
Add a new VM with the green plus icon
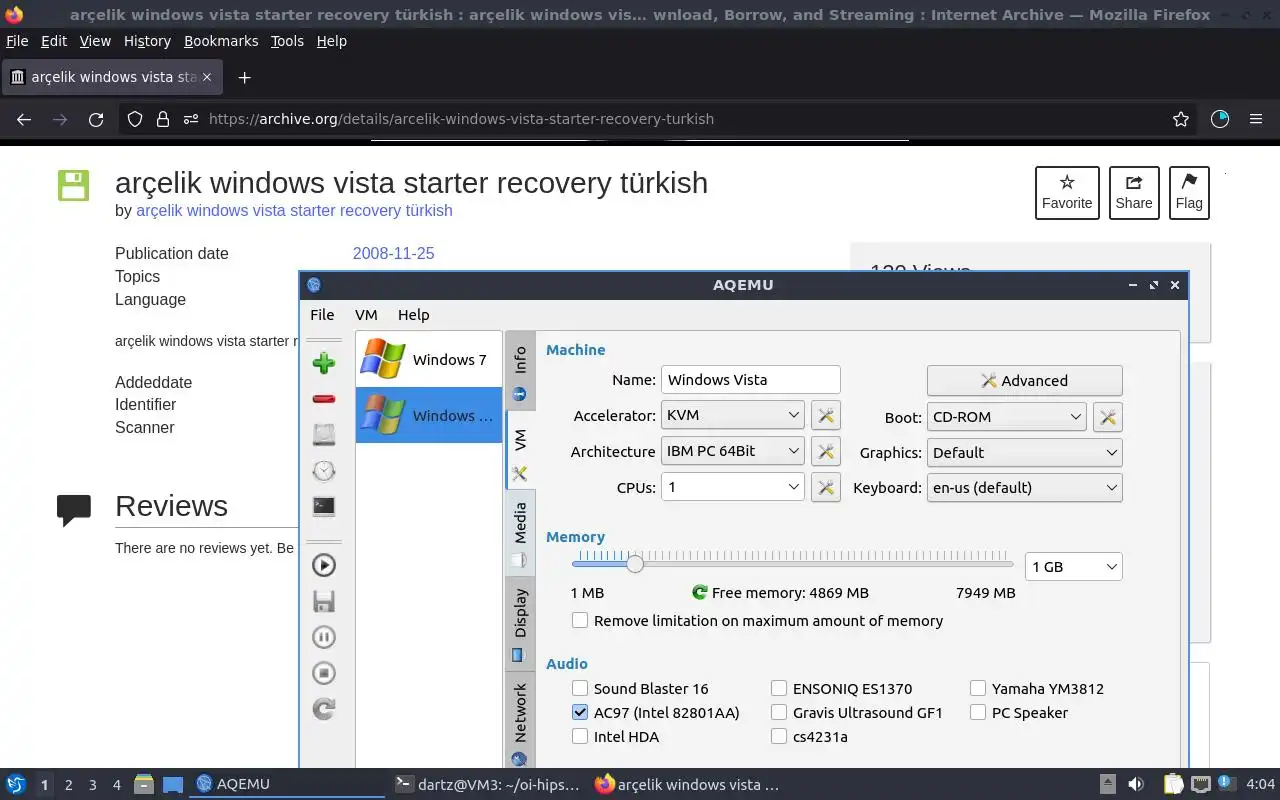323,363
